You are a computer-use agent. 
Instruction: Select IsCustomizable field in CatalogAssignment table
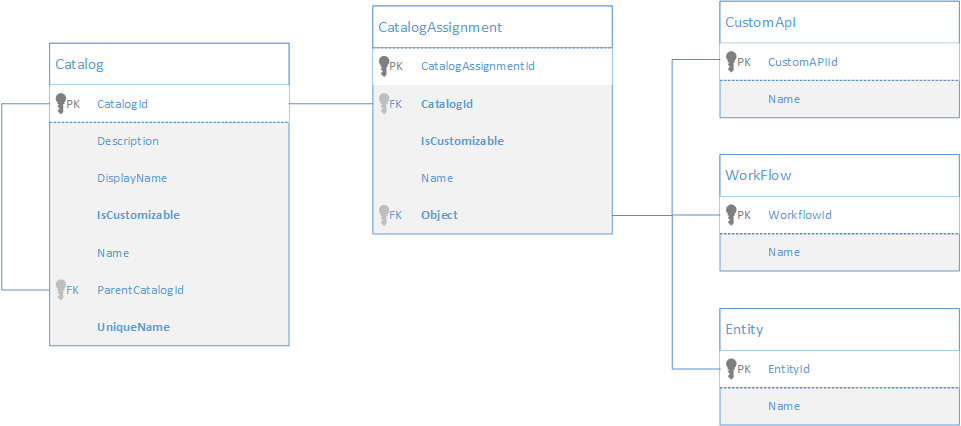click(x=462, y=141)
